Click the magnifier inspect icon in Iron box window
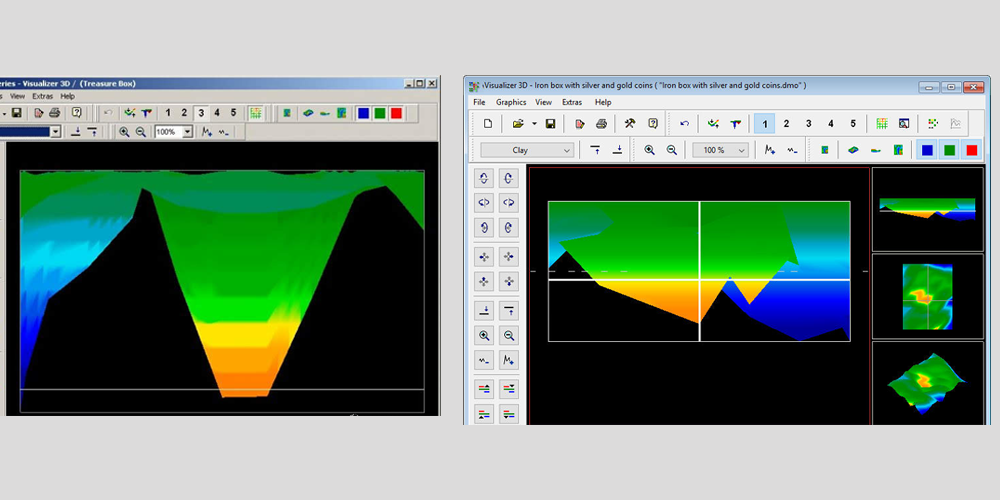Viewport: 1000px width, 500px height. pos(904,124)
